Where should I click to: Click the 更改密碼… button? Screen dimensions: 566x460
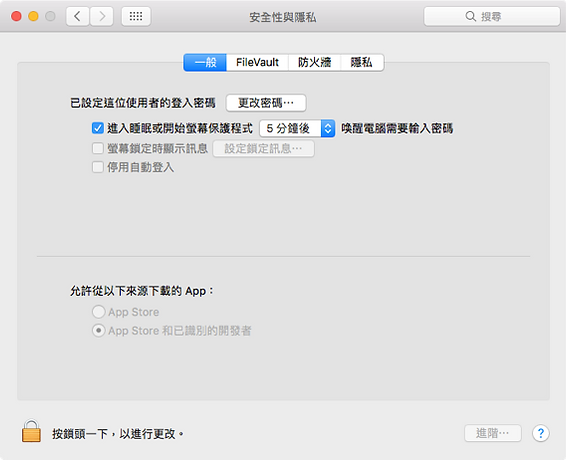(266, 103)
